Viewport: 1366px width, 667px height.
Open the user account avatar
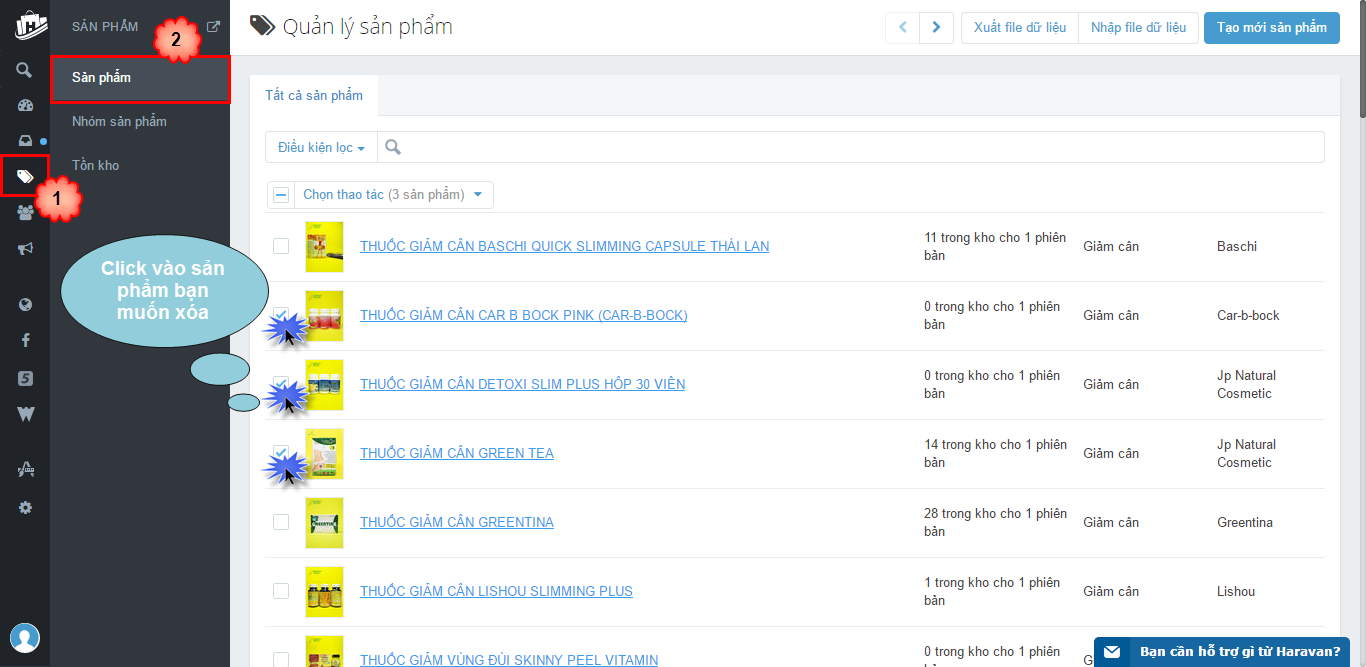25,637
